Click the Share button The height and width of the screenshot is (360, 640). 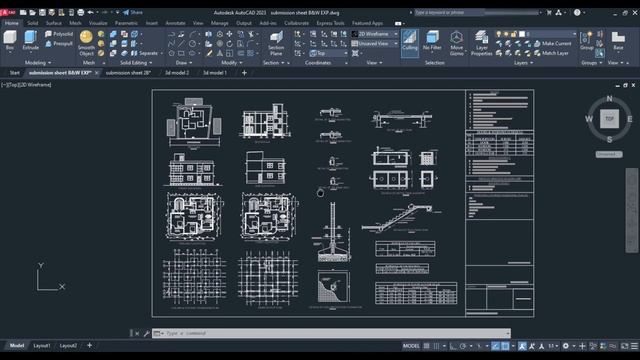pyautogui.click(x=133, y=13)
